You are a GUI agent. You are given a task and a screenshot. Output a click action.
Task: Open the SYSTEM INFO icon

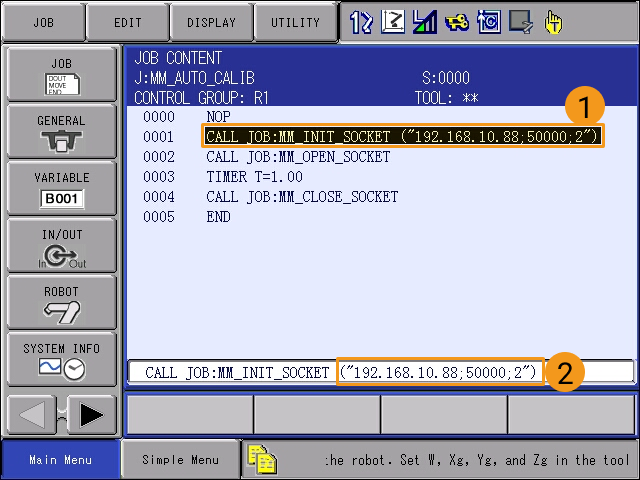pyautogui.click(x=62, y=359)
